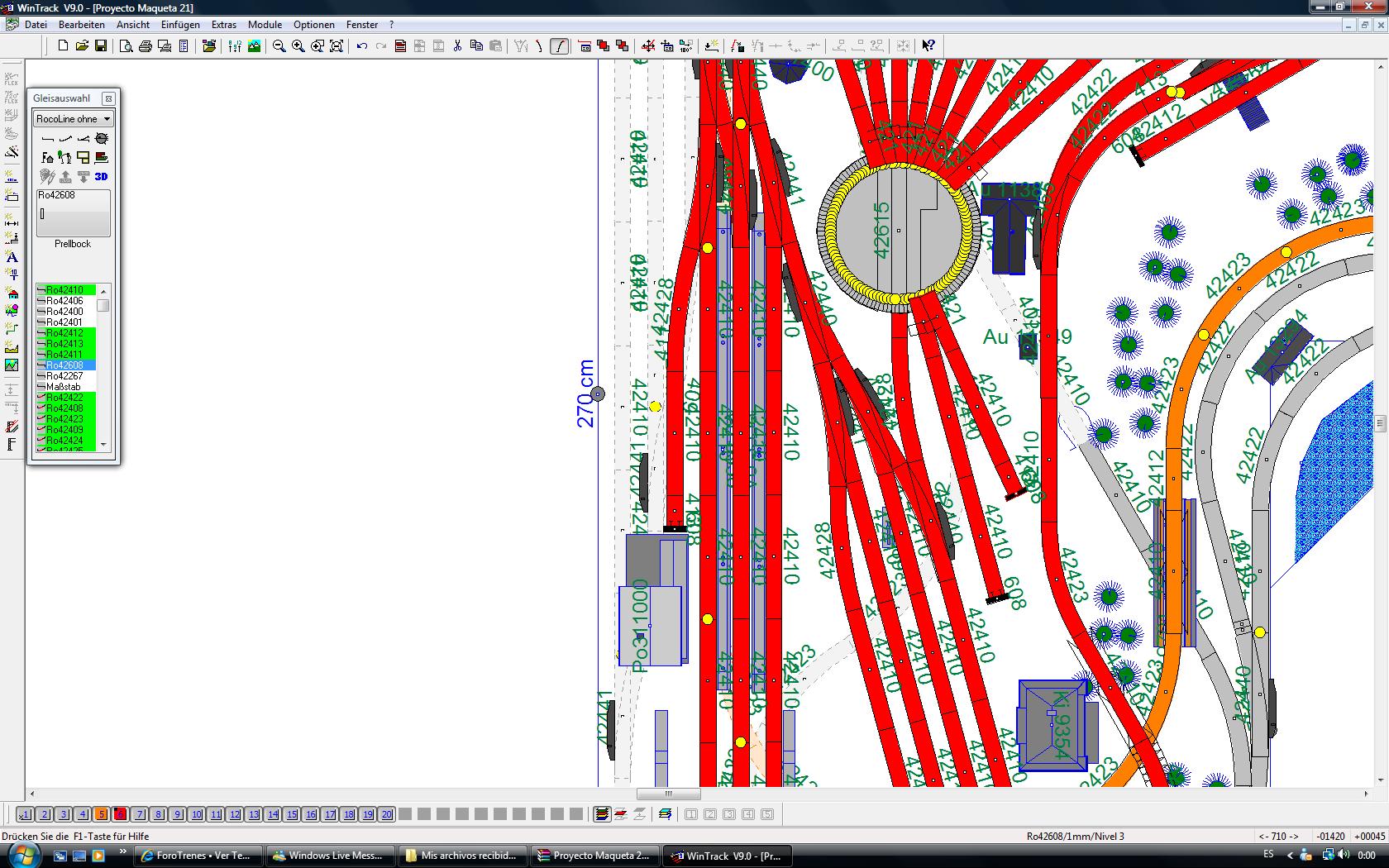Click the 270 cm ruler marker handle
This screenshot has height=868, width=1389.
point(598,394)
